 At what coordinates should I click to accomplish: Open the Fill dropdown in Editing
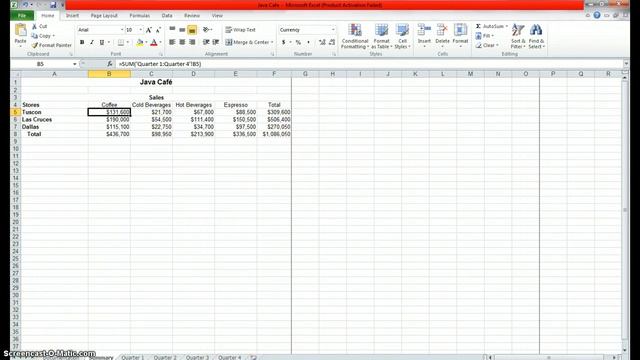point(484,36)
